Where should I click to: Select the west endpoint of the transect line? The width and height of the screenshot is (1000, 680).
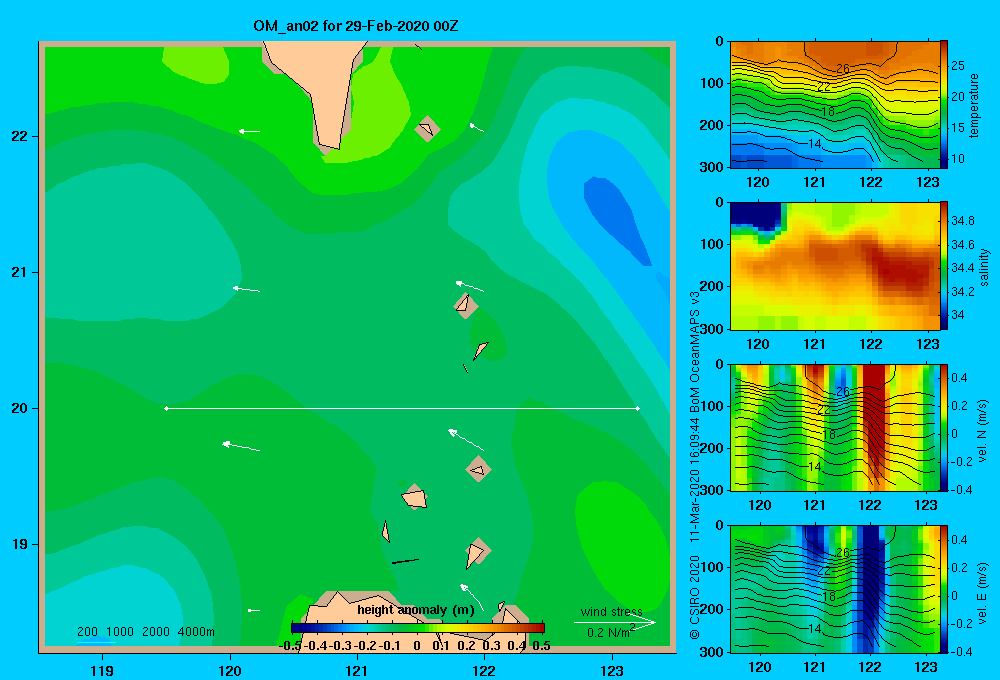[x=166, y=408]
